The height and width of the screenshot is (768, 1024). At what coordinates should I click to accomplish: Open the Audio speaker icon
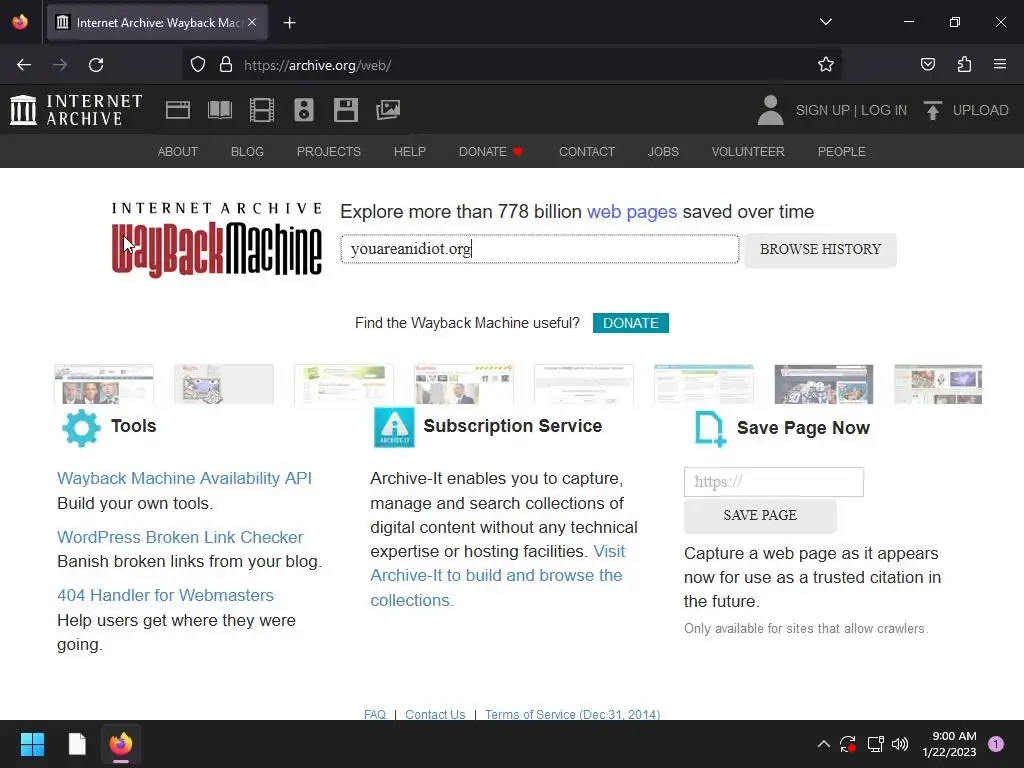(304, 110)
